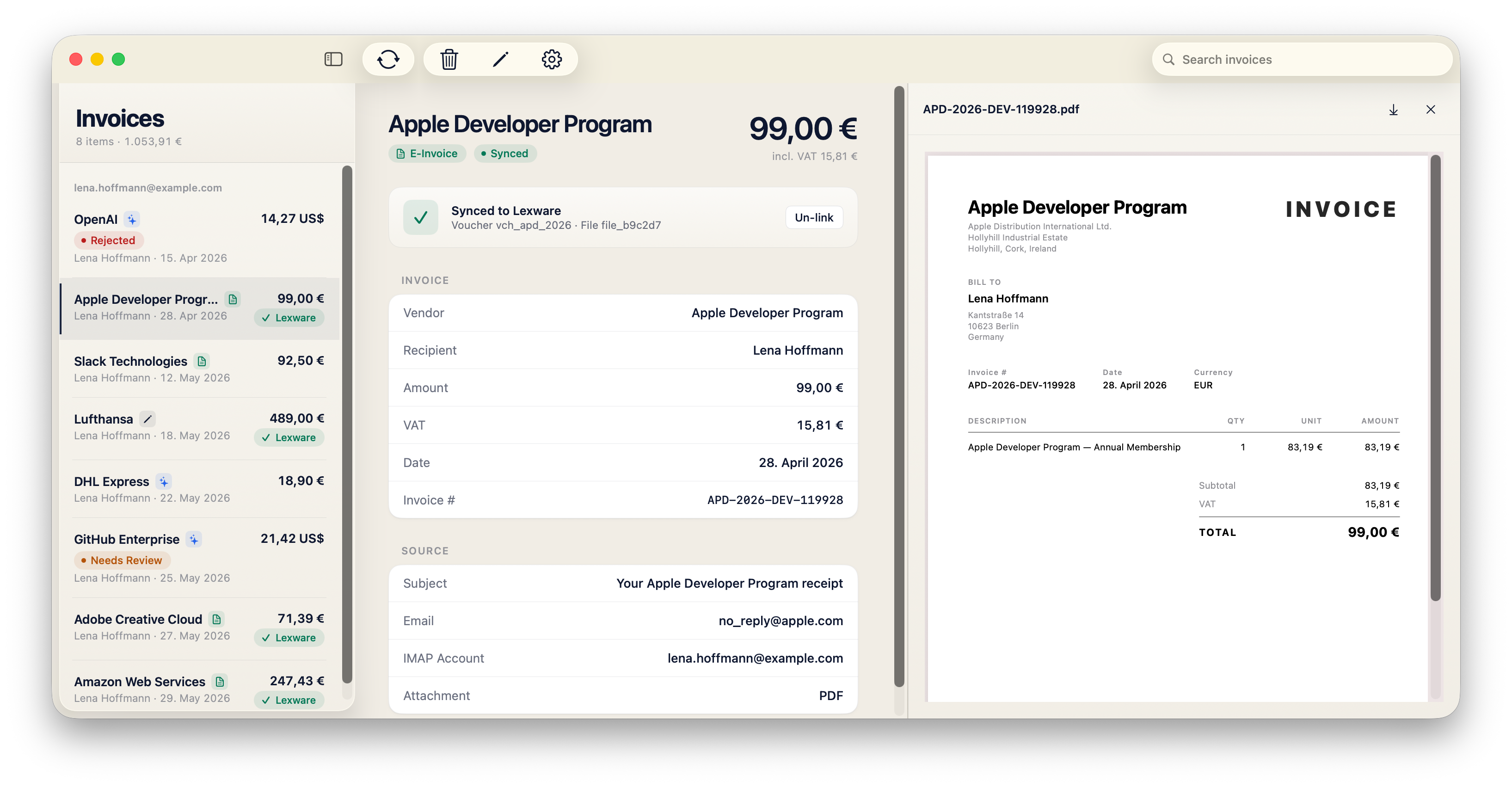
Task: Open settings via the gear icon
Action: (x=551, y=59)
